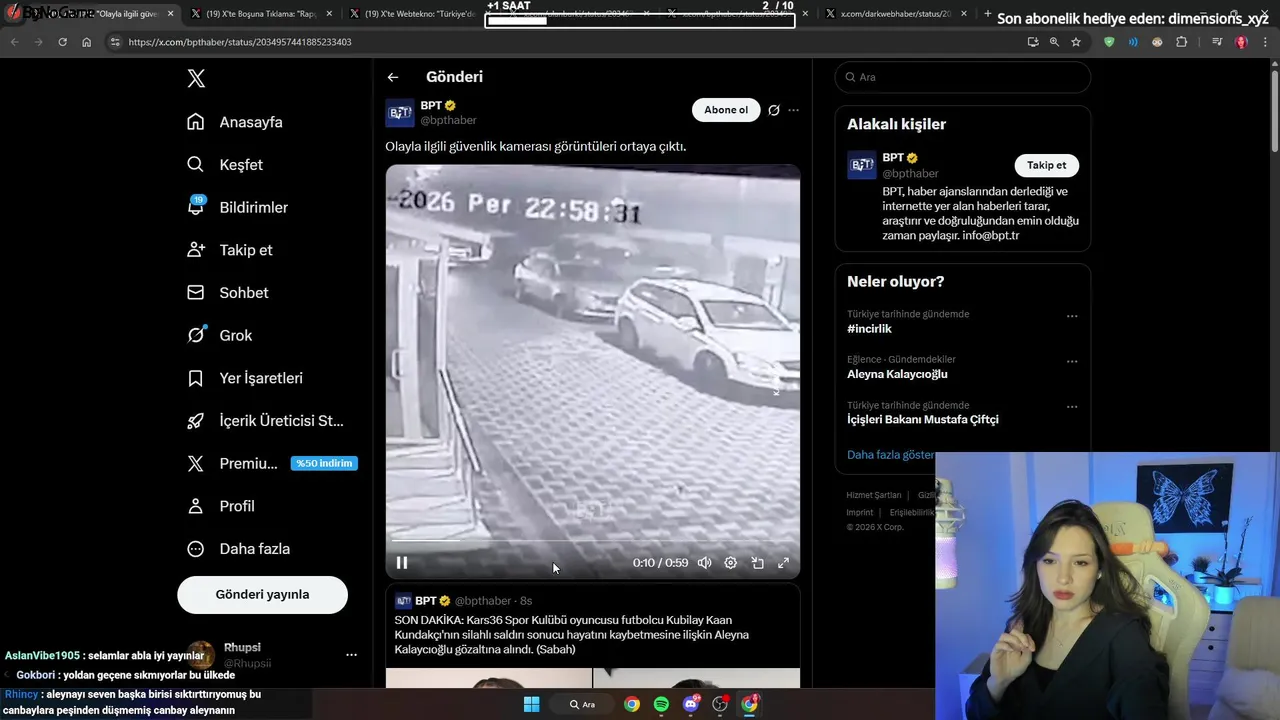This screenshot has width=1280, height=720.
Task: Open Windows taskbar Ara search box
Action: 583,704
